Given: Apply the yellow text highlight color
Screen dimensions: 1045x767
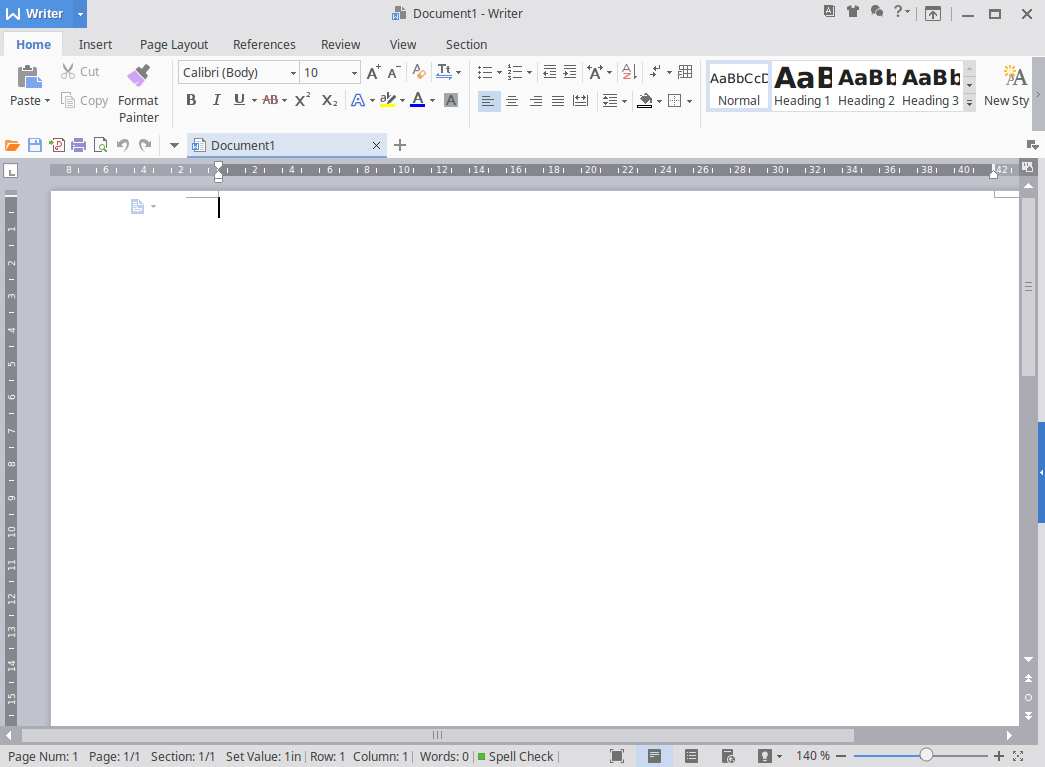Looking at the screenshot, I should [388, 100].
